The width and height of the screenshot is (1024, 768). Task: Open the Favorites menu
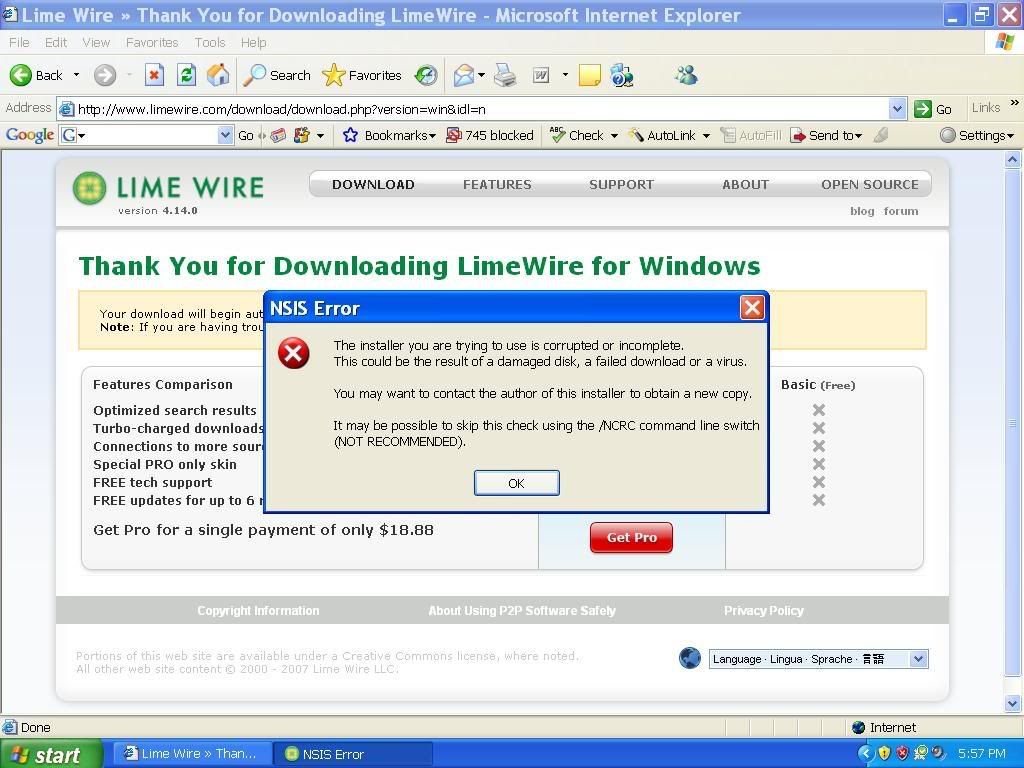(152, 42)
